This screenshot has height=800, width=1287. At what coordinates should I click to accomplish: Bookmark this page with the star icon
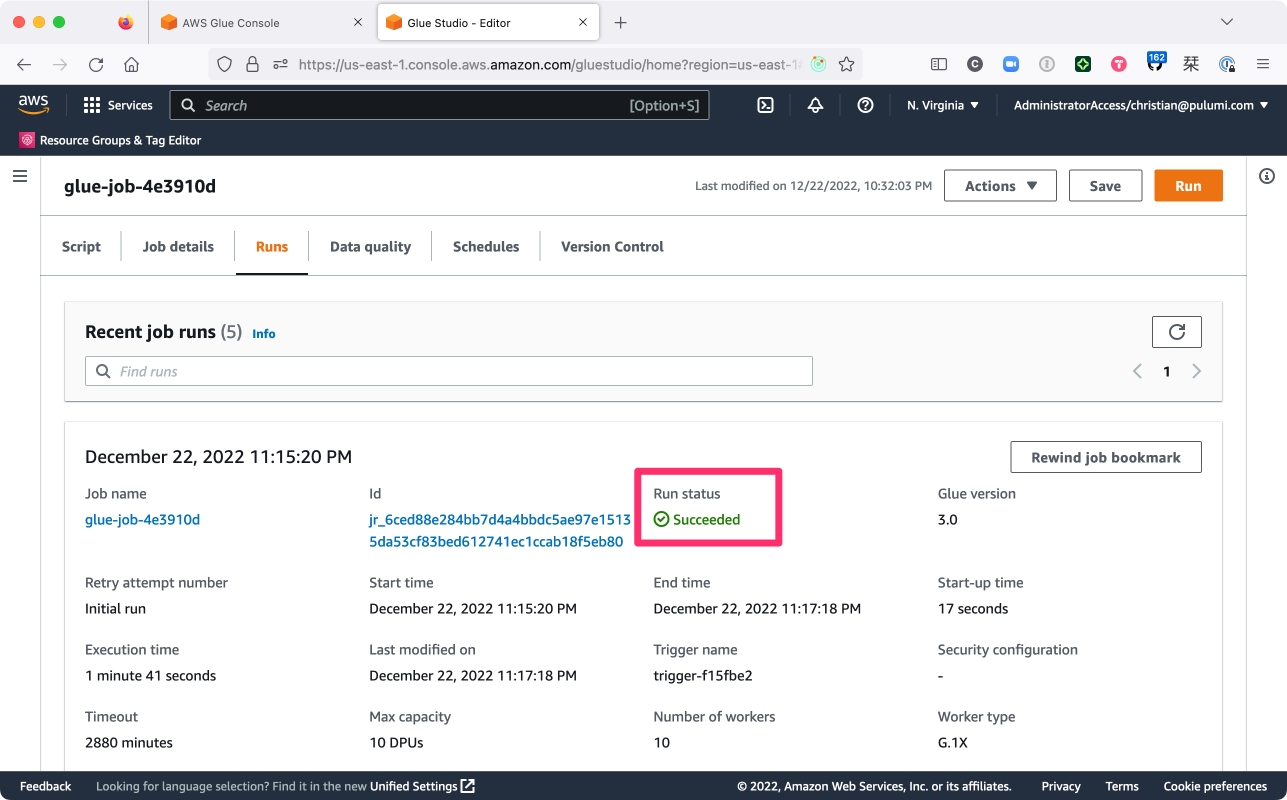(847, 64)
